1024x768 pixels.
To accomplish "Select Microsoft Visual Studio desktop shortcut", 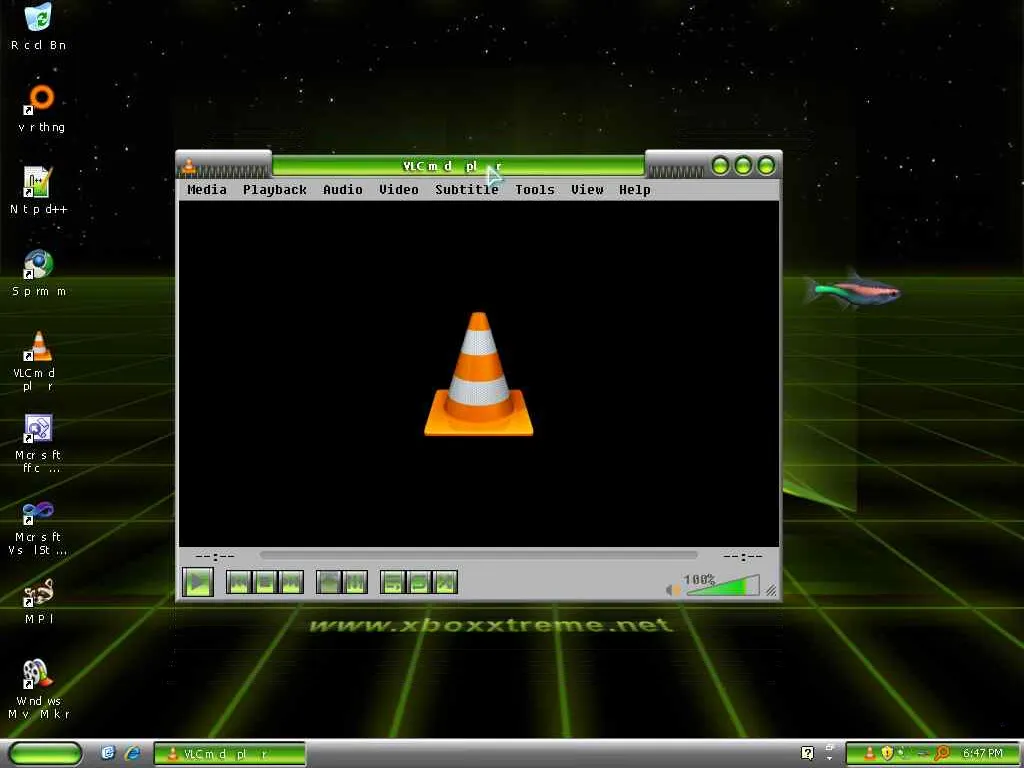I will (38, 526).
